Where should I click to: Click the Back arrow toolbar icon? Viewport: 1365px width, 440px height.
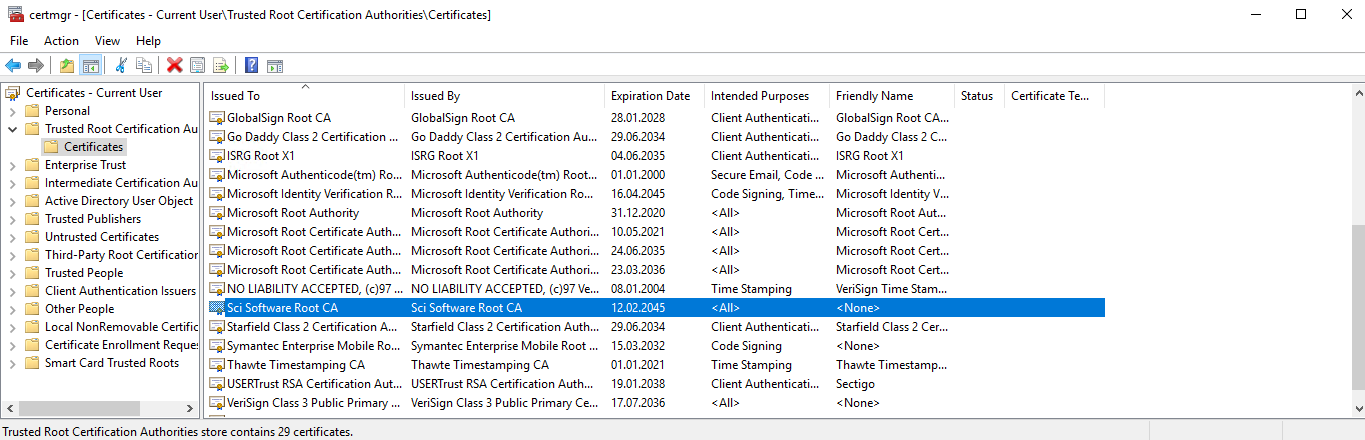(13, 66)
